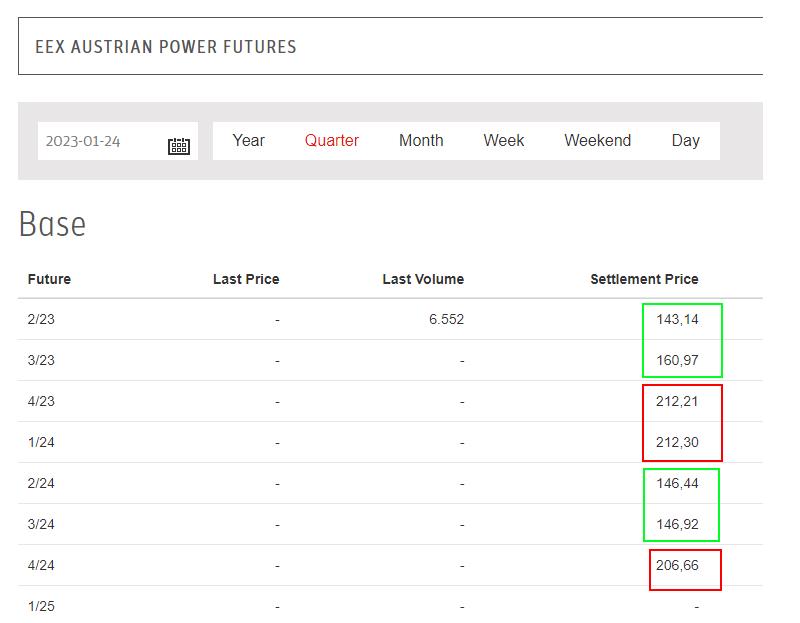Image resolution: width=800 pixels, height=623 pixels.
Task: Click the Settlement Price column header
Action: click(x=644, y=279)
